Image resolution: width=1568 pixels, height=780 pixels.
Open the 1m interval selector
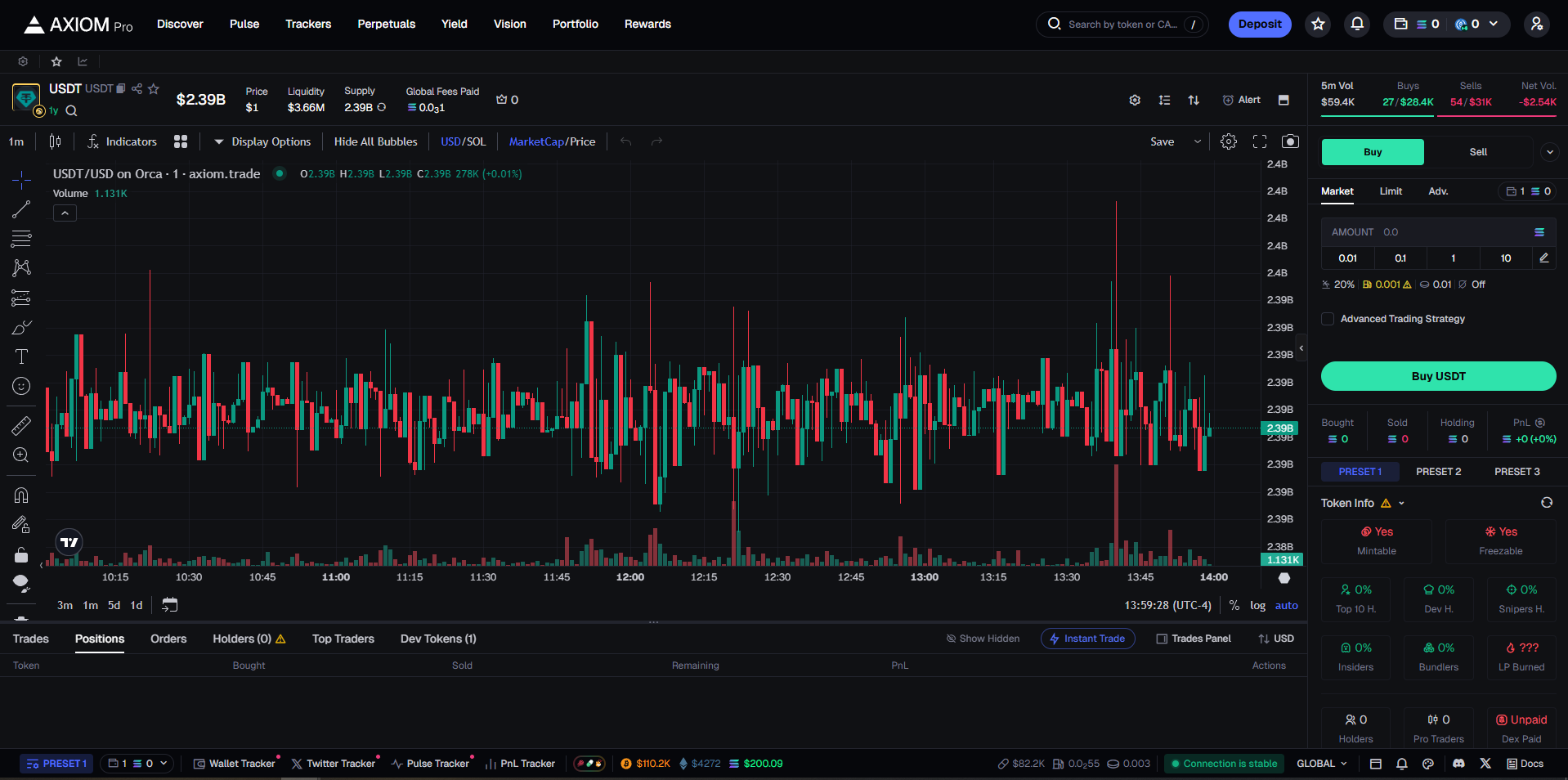(x=16, y=141)
